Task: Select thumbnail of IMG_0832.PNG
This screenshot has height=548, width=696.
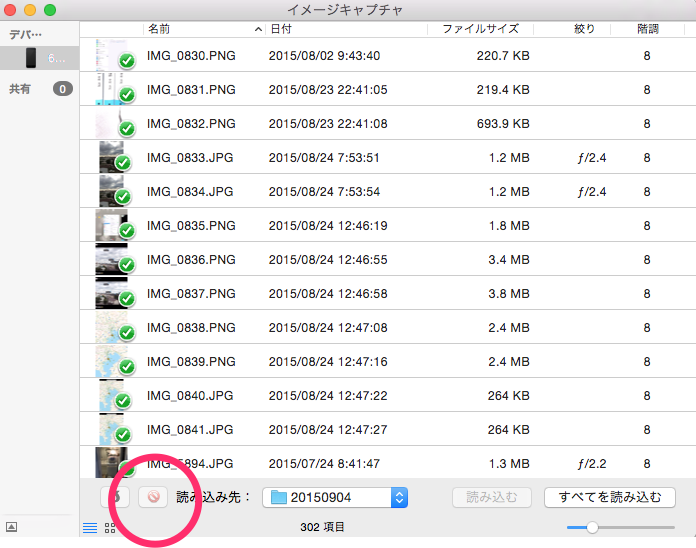Action: pyautogui.click(x=112, y=123)
